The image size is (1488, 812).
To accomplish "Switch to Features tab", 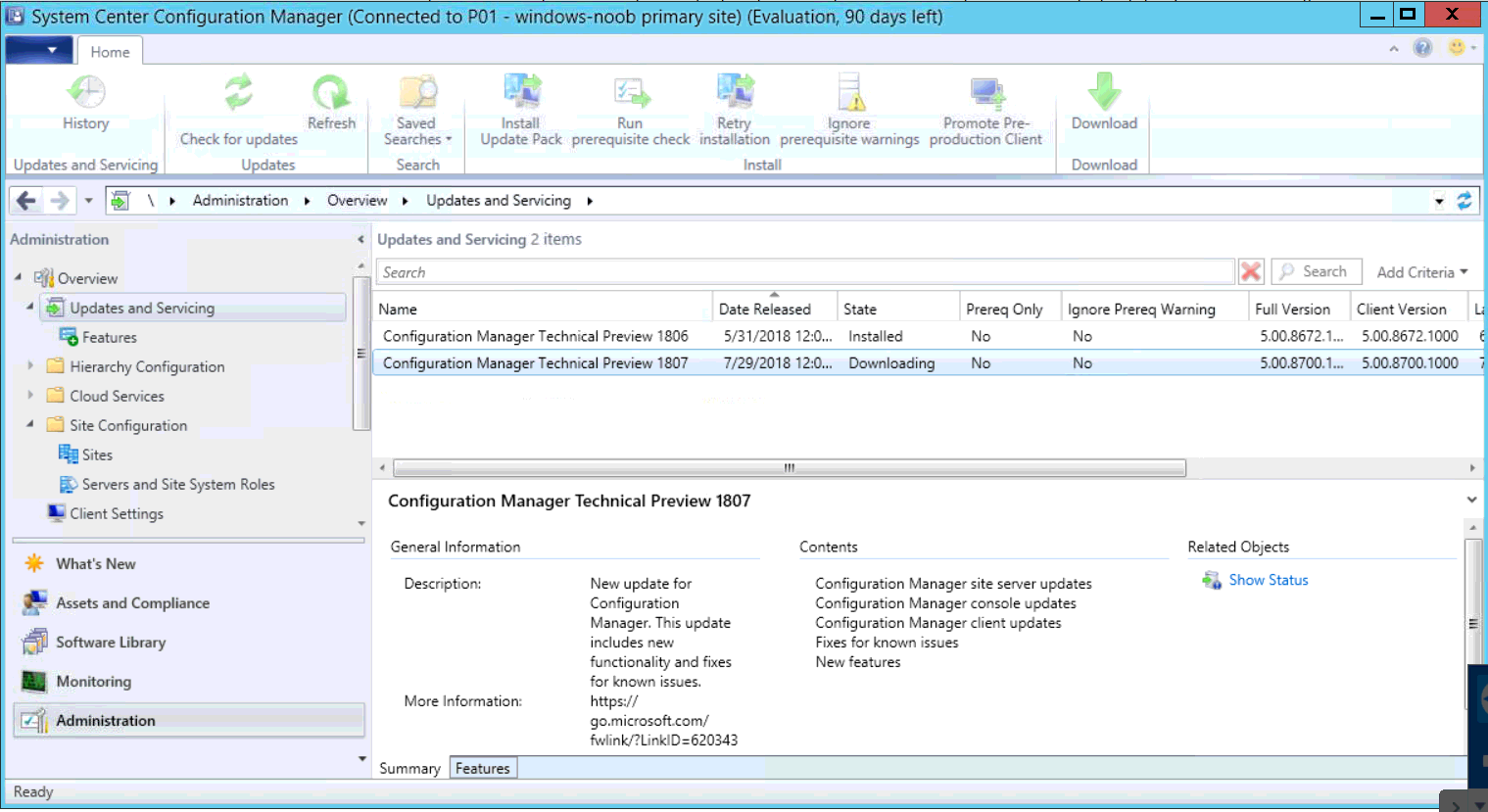I will click(483, 768).
